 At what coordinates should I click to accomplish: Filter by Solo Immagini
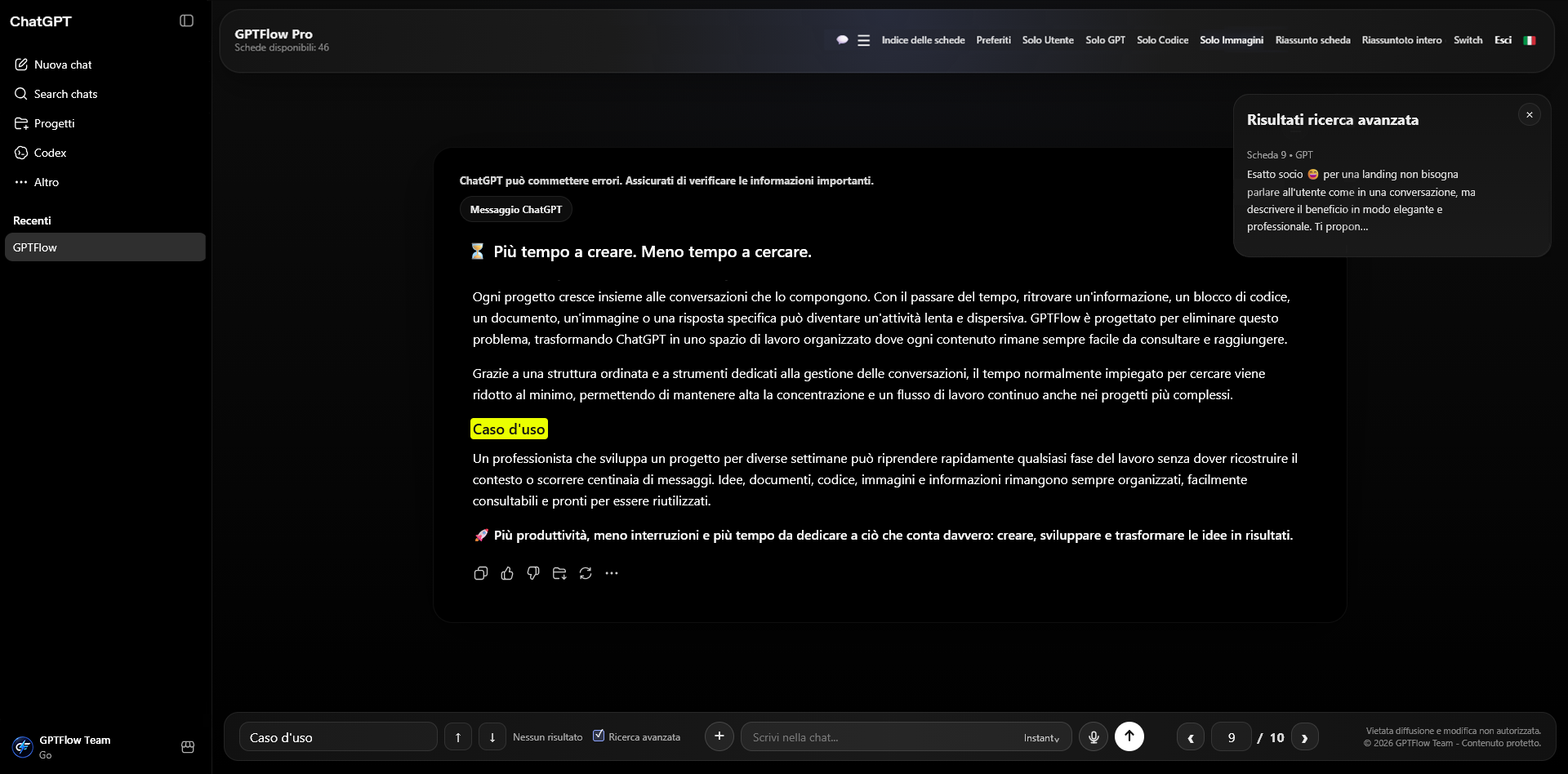[x=1232, y=40]
